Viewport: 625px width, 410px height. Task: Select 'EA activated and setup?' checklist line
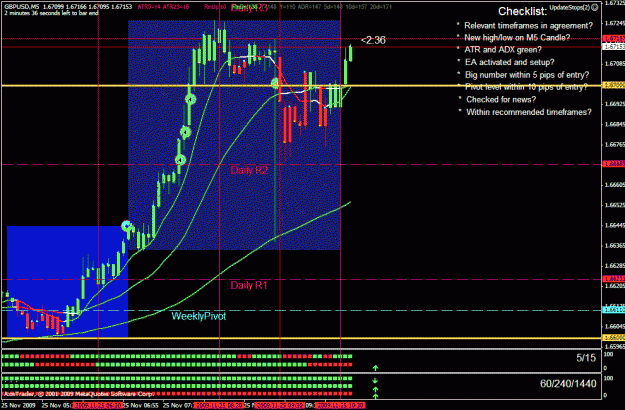[x=509, y=63]
